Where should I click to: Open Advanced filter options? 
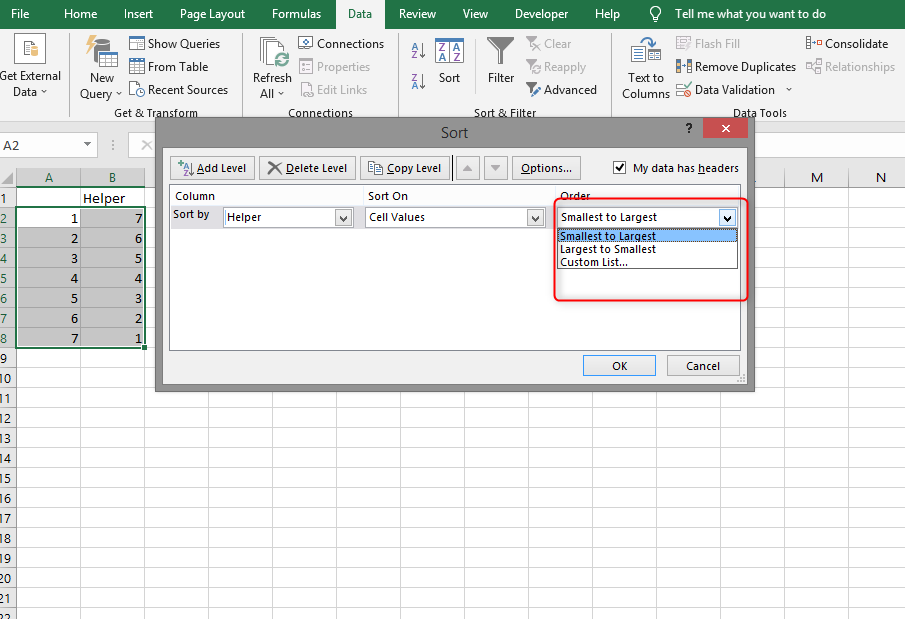point(562,89)
